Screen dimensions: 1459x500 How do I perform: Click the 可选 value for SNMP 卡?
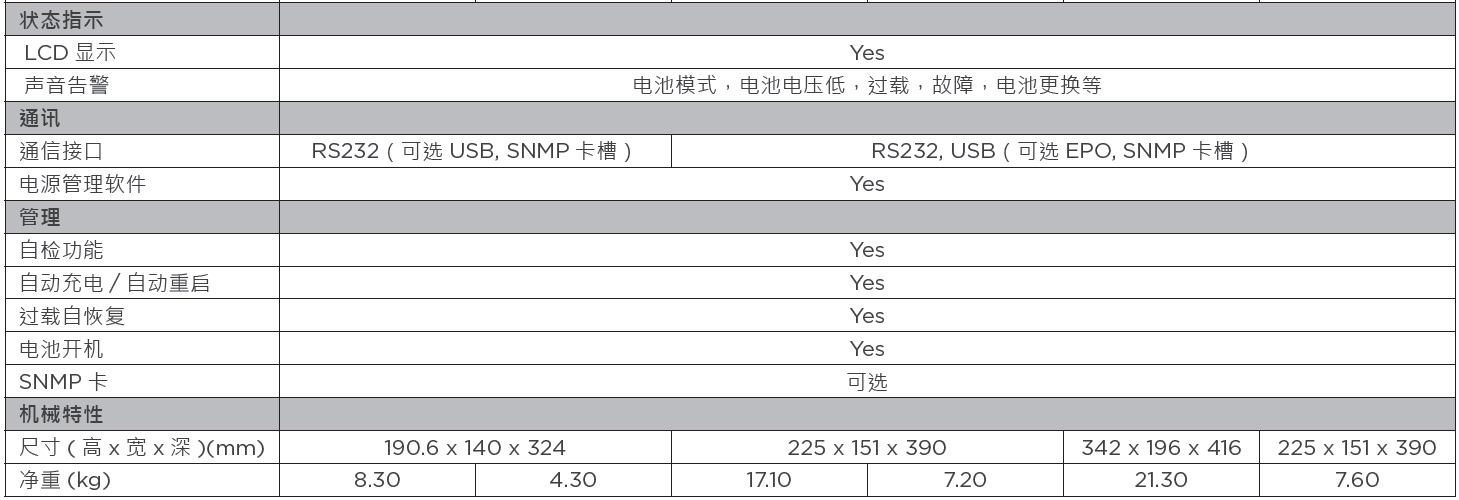(x=867, y=382)
